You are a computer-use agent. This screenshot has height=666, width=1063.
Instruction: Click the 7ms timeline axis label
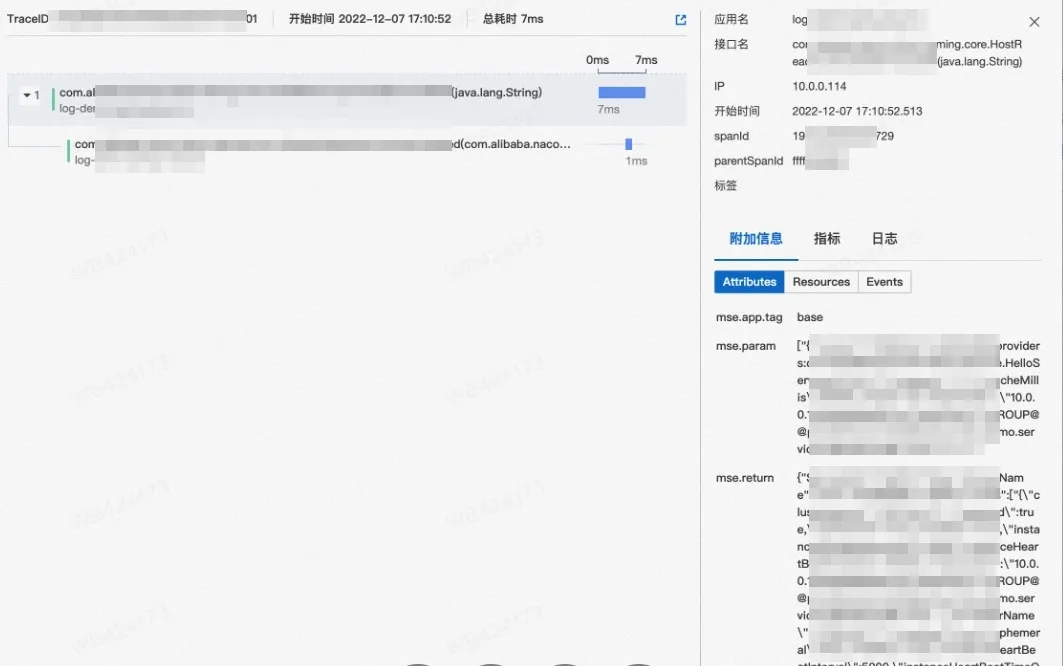pyautogui.click(x=646, y=60)
